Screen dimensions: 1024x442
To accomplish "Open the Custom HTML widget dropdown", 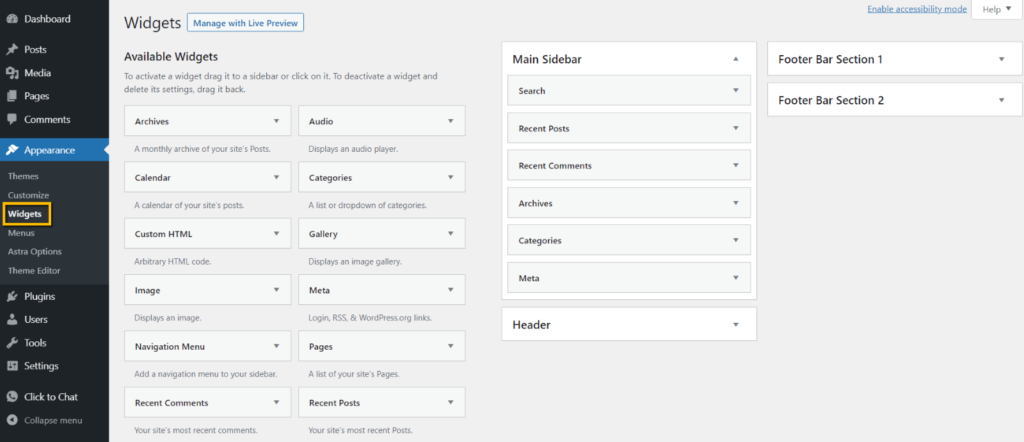I will tap(276, 234).
